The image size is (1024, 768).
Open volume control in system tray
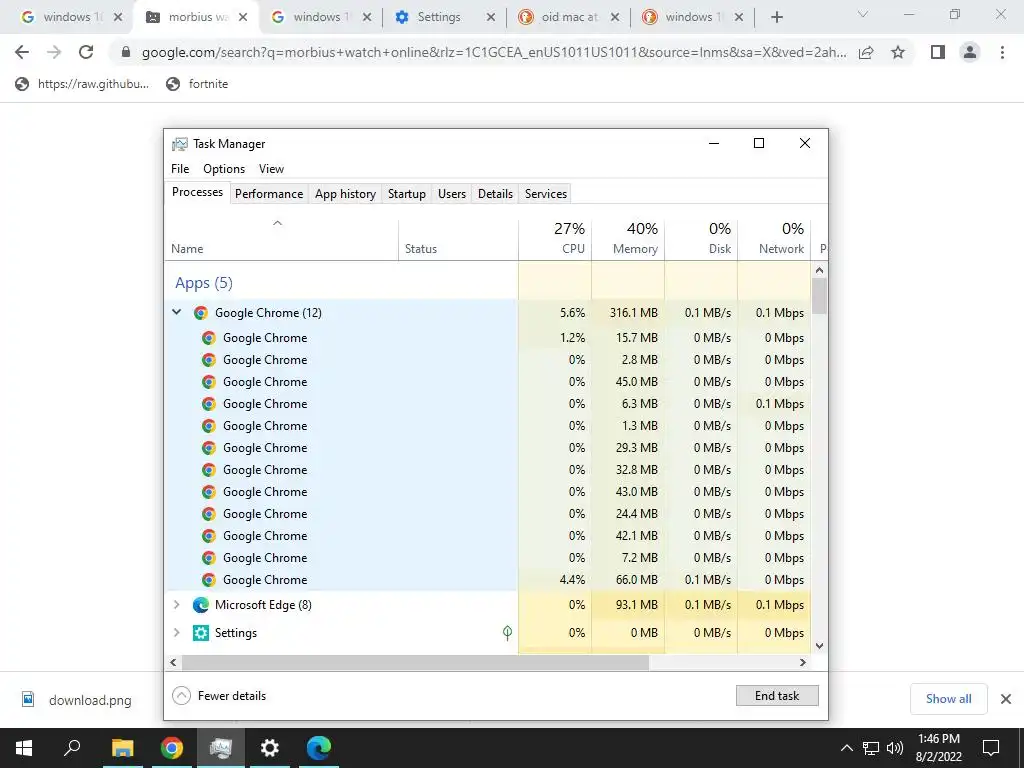tap(895, 748)
